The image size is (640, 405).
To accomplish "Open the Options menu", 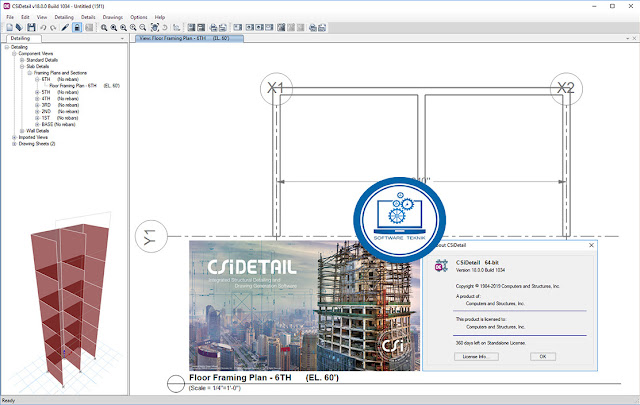I will pos(139,17).
